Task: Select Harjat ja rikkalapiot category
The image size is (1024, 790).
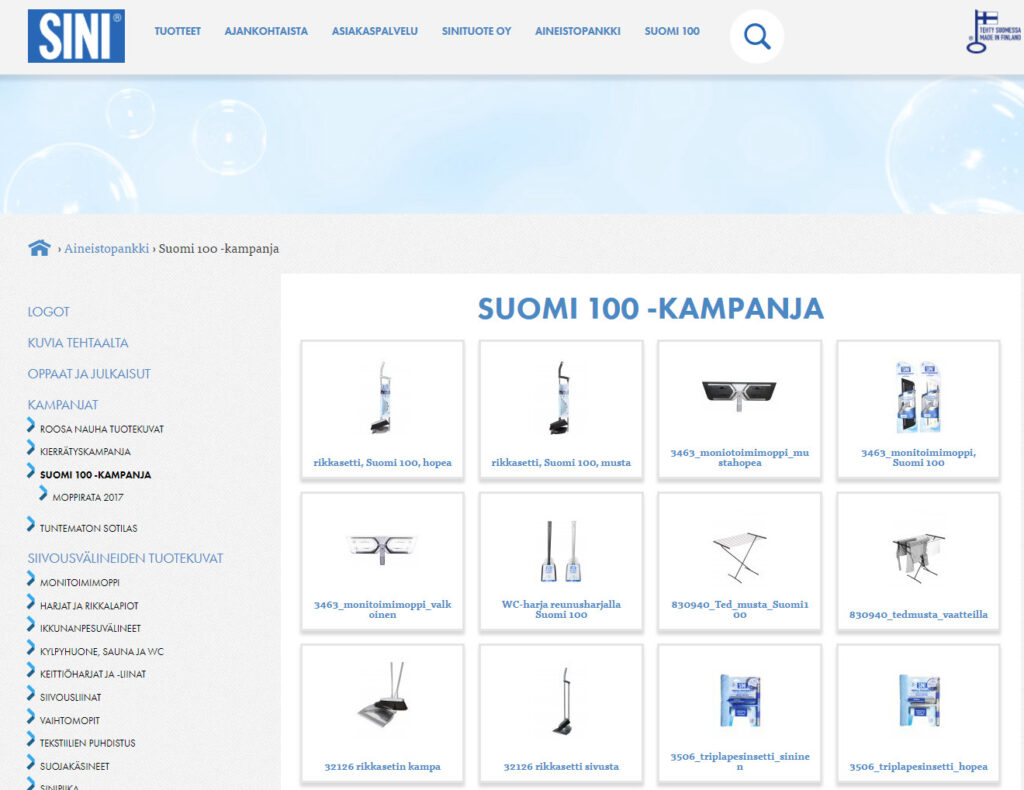Action: pos(89,606)
